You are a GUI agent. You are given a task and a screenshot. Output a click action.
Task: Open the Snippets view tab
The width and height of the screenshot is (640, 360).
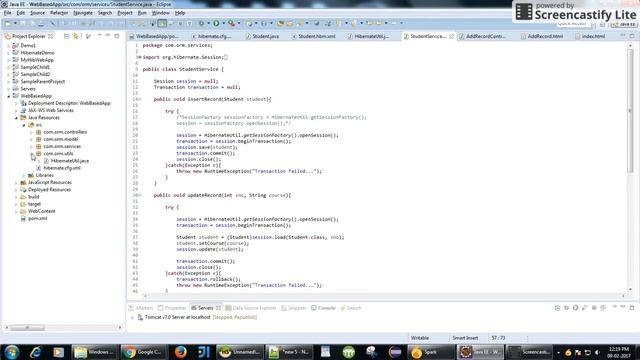pos(293,308)
